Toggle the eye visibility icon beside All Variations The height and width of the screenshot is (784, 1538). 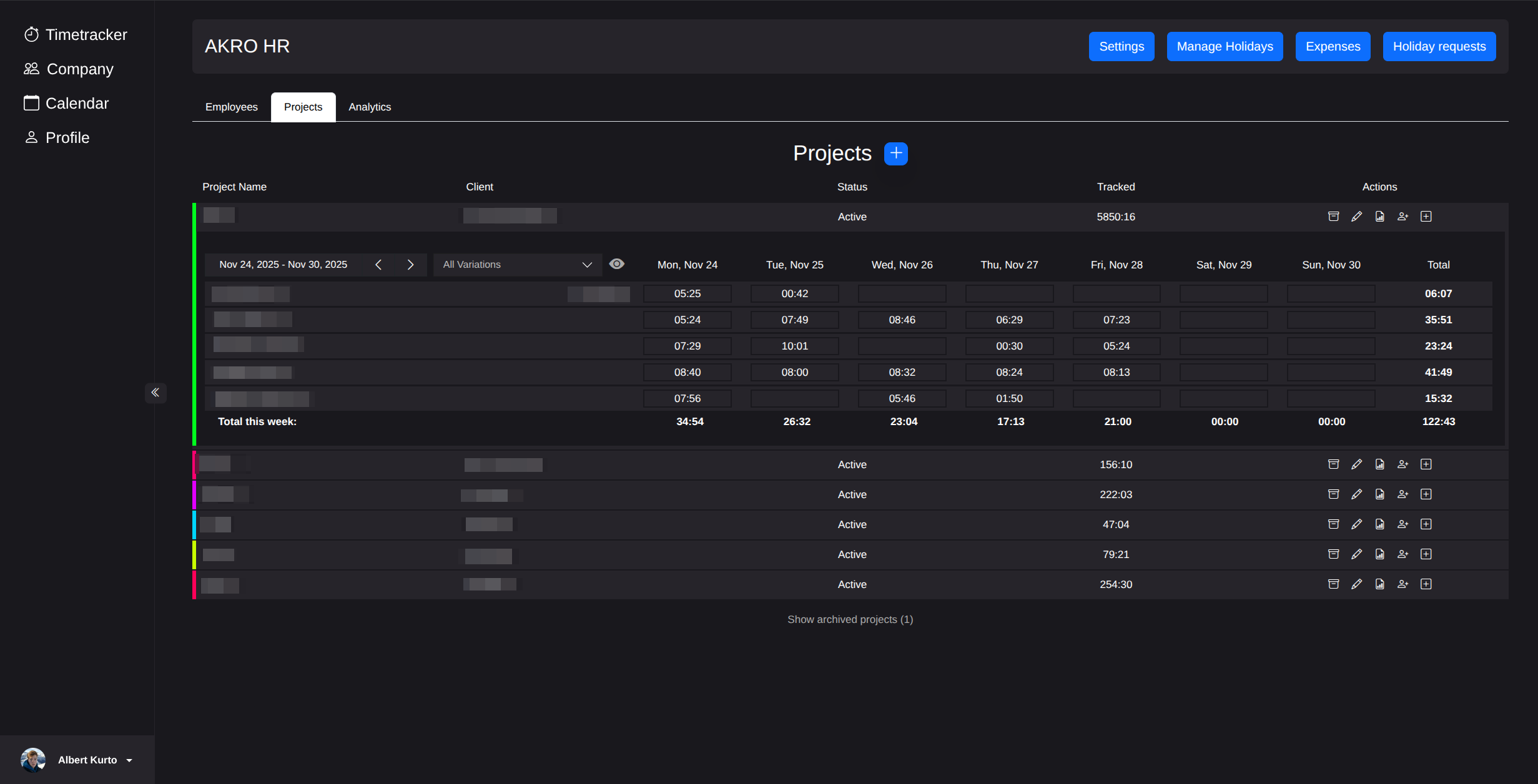(x=617, y=264)
